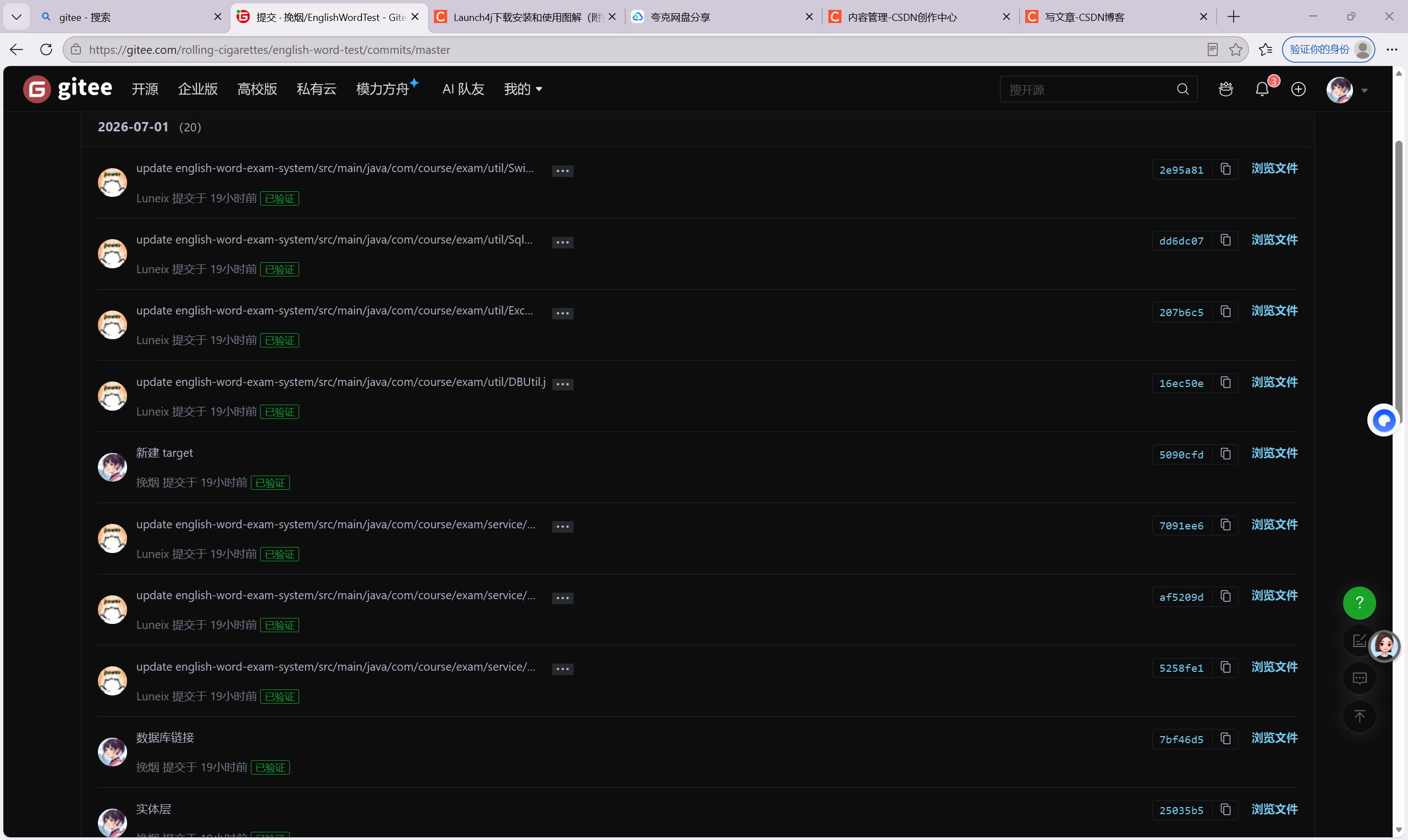Copy commit hash 25035b5
Screen dimensions: 1408x840
(x=1226, y=810)
